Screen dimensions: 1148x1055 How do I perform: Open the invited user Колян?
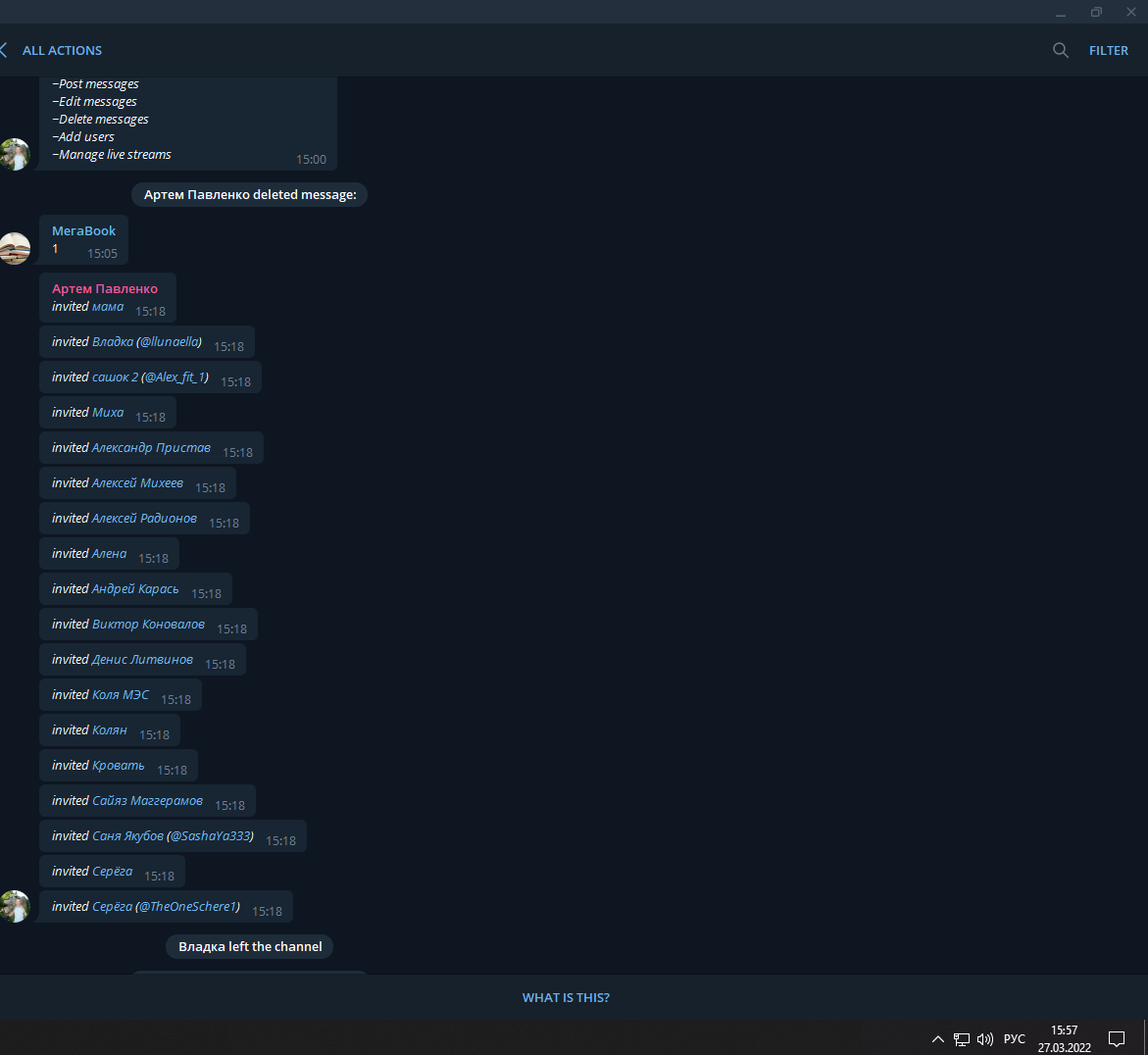click(x=110, y=729)
